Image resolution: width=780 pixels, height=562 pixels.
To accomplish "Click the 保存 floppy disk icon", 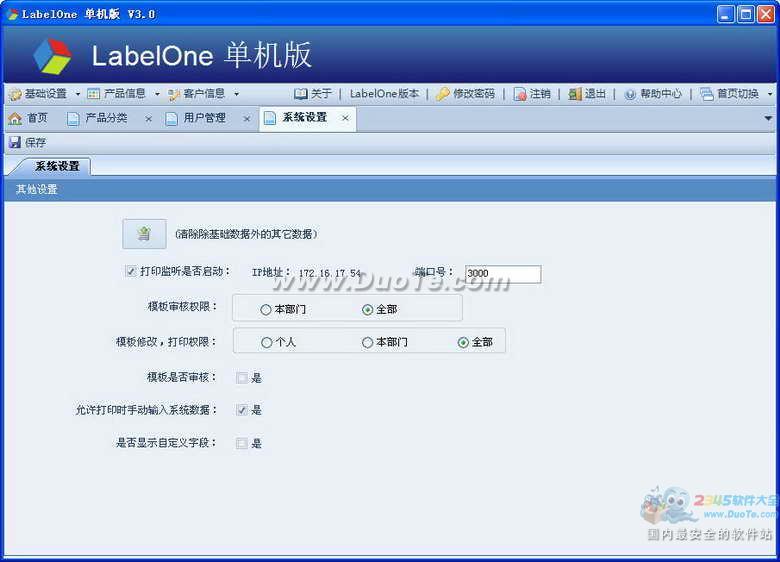I will 15,143.
